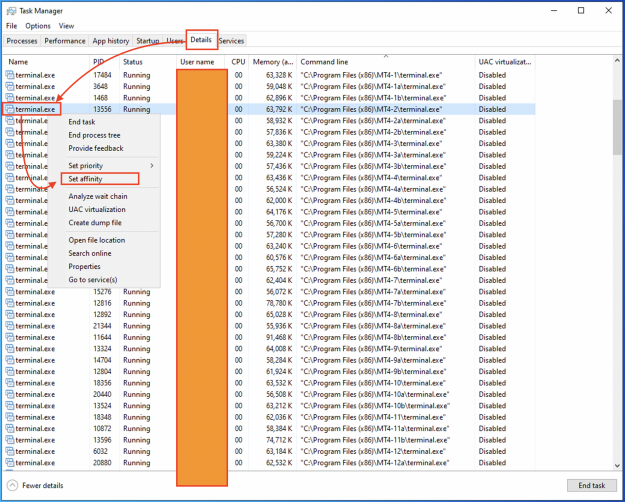Click the terminal.exe icon for PID 18348
This screenshot has height=502, width=625.
tap(10, 417)
